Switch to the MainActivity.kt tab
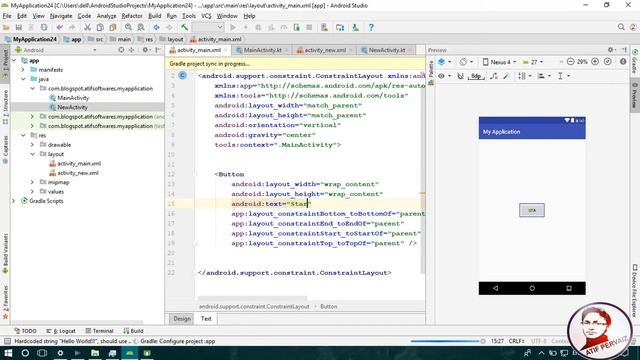The image size is (640, 360). tap(262, 50)
